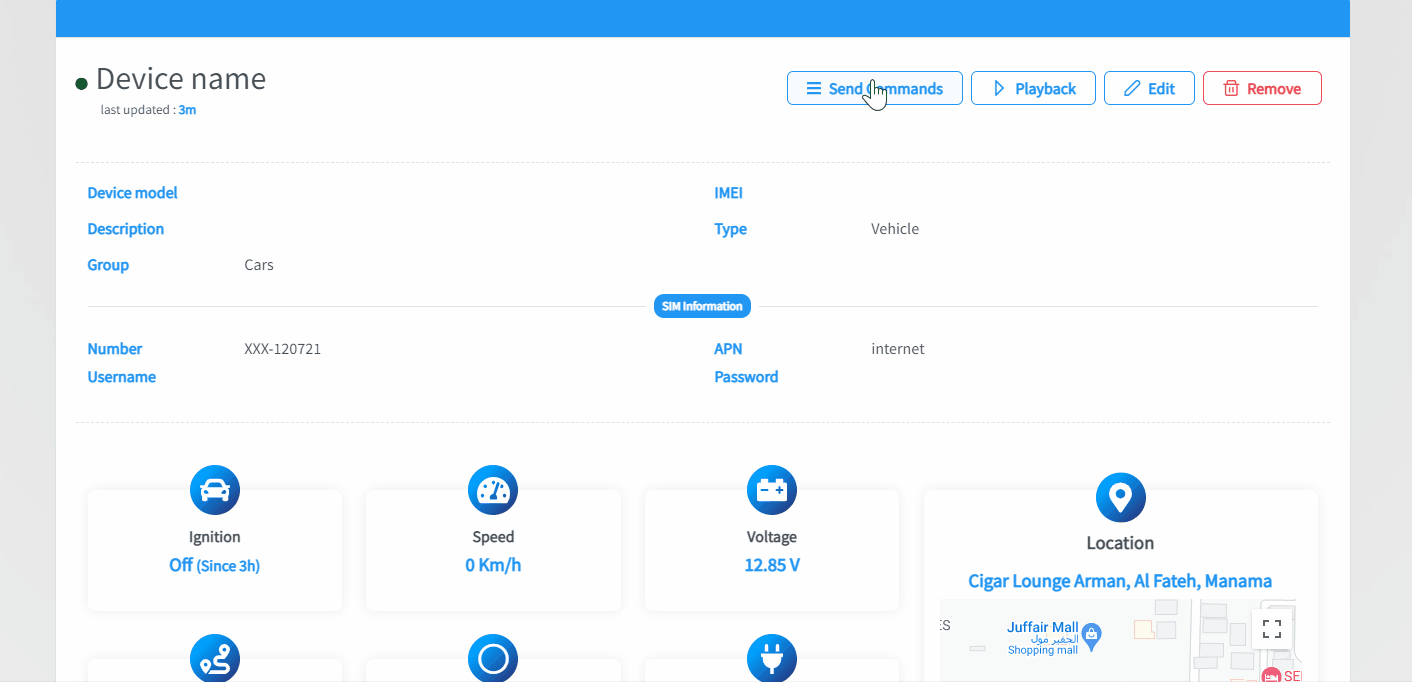Open the Send Commands menu
This screenshot has height=682, width=1412.
click(x=875, y=88)
